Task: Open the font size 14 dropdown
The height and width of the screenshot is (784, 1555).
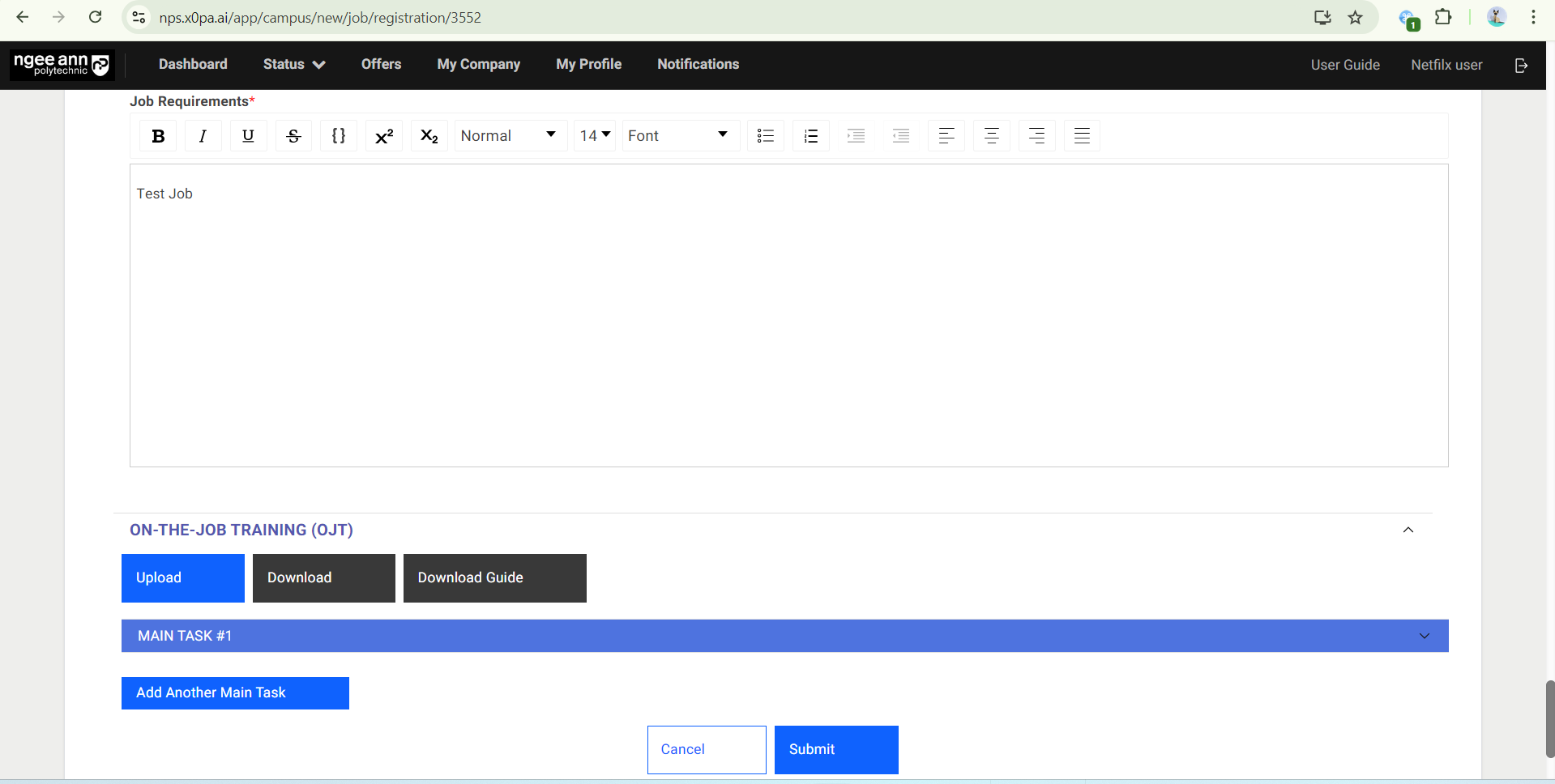Action: click(595, 136)
